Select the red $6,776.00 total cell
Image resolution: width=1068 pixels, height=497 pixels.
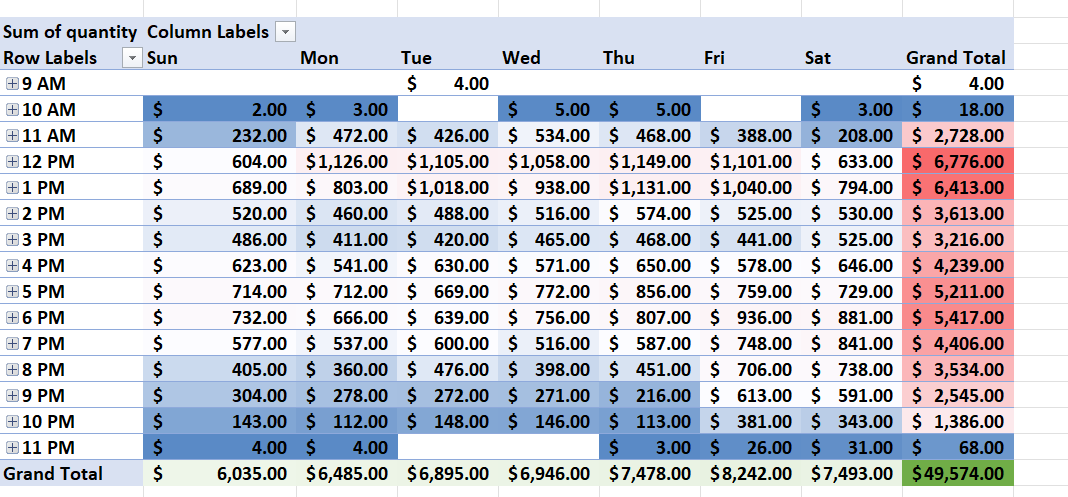coord(957,162)
